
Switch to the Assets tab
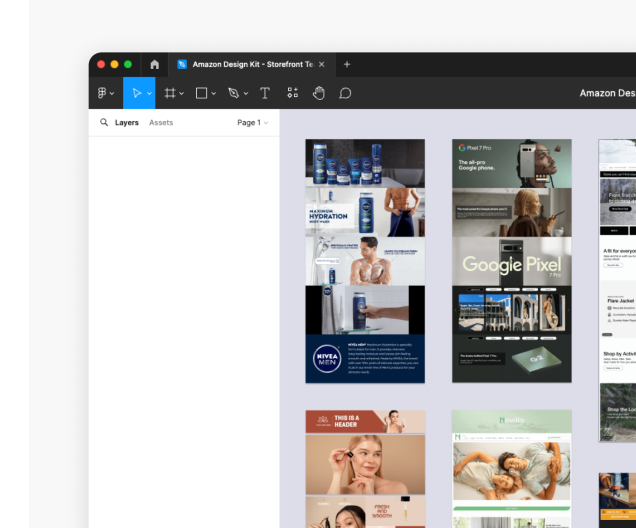[161, 122]
